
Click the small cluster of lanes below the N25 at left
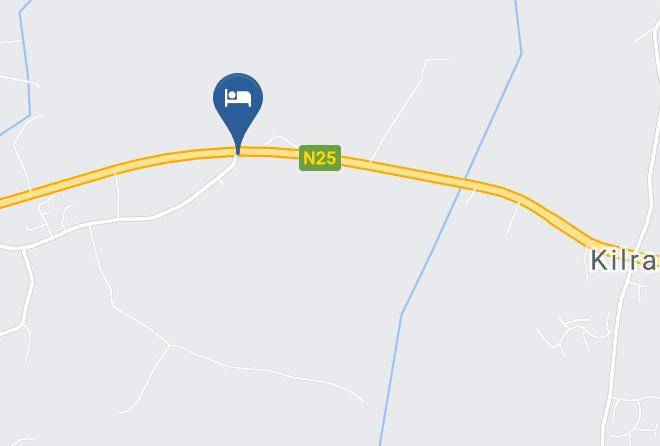(48, 215)
